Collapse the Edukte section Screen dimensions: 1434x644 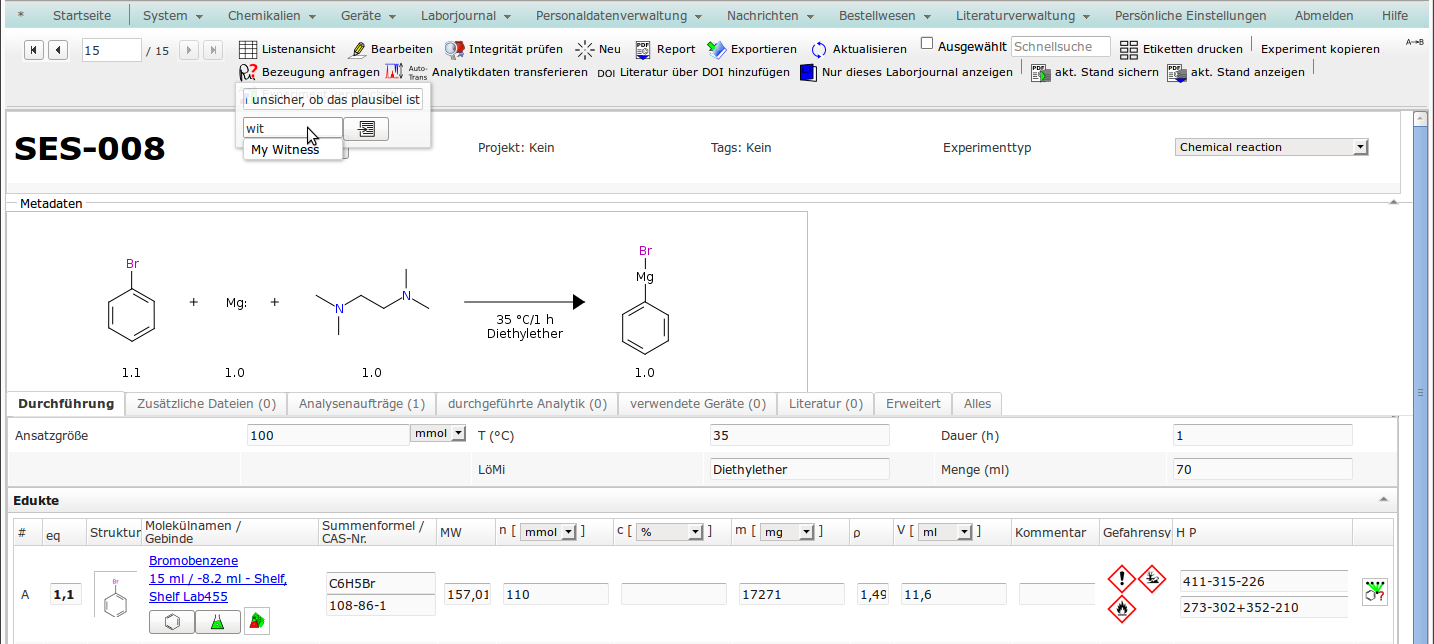click(x=1384, y=499)
